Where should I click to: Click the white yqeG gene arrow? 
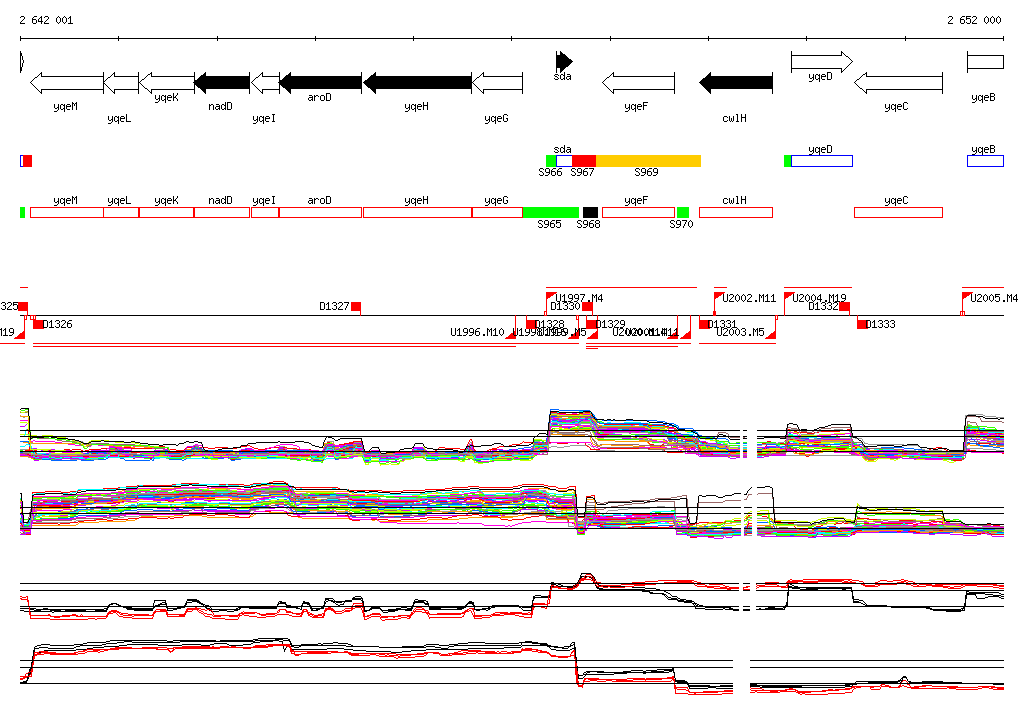click(x=498, y=83)
